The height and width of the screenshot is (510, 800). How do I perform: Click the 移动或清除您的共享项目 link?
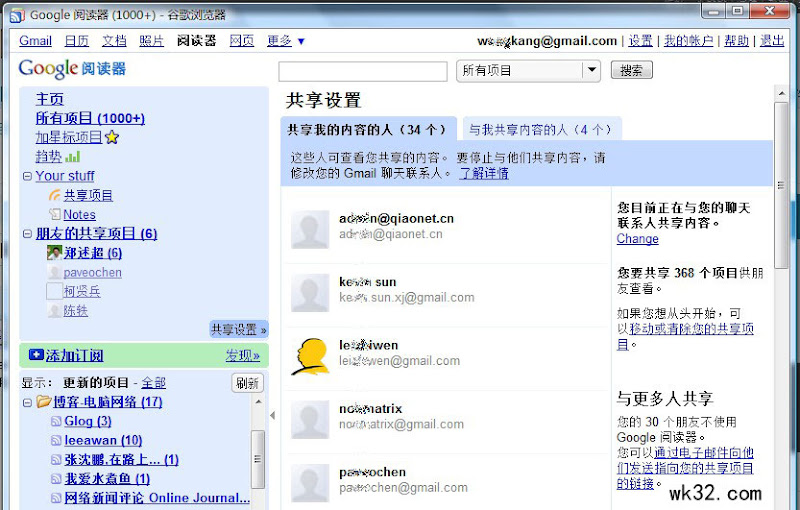(691, 329)
